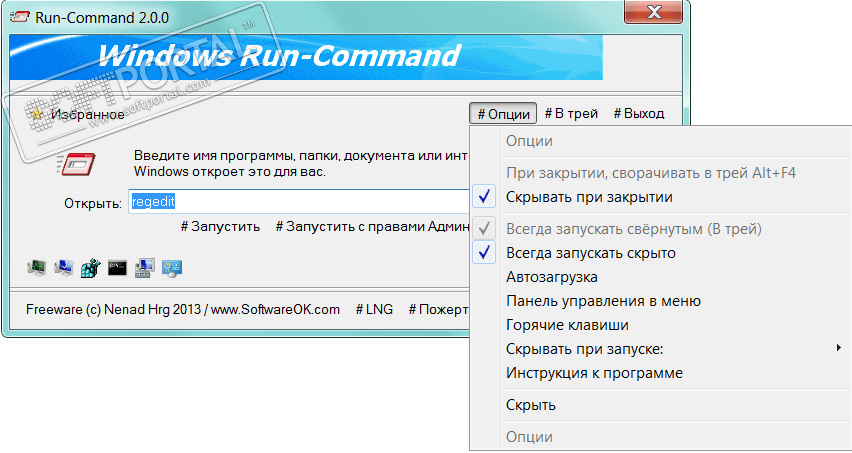Screen dimensions: 852x453
Task: Expand the Скрывать при запуске submenu arrow
Action: coord(839,348)
